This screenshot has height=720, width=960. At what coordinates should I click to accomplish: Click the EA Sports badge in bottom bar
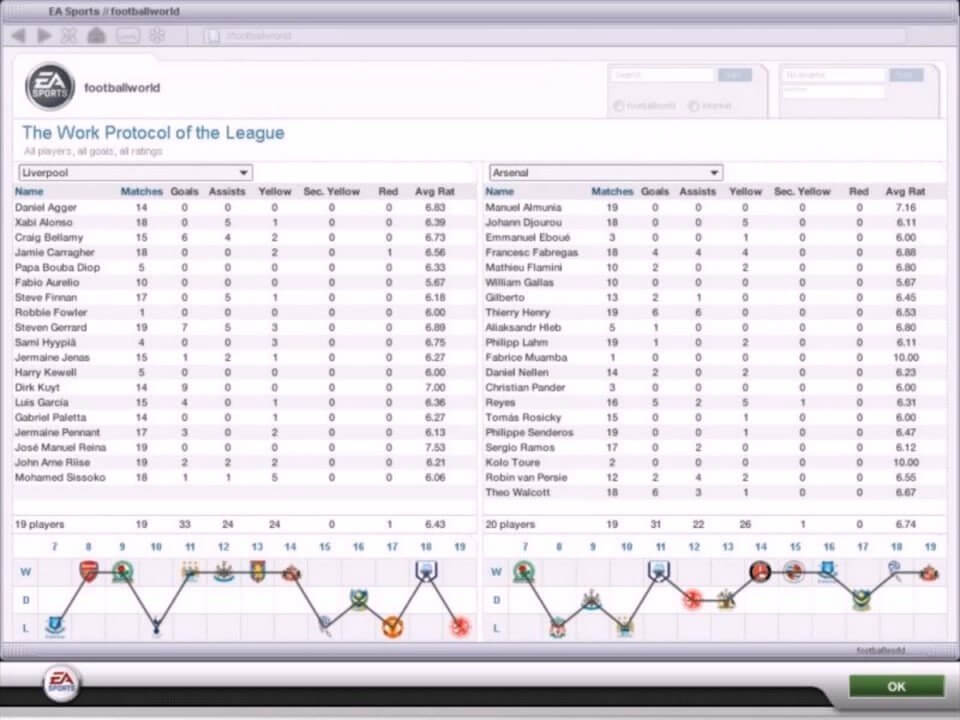[61, 681]
